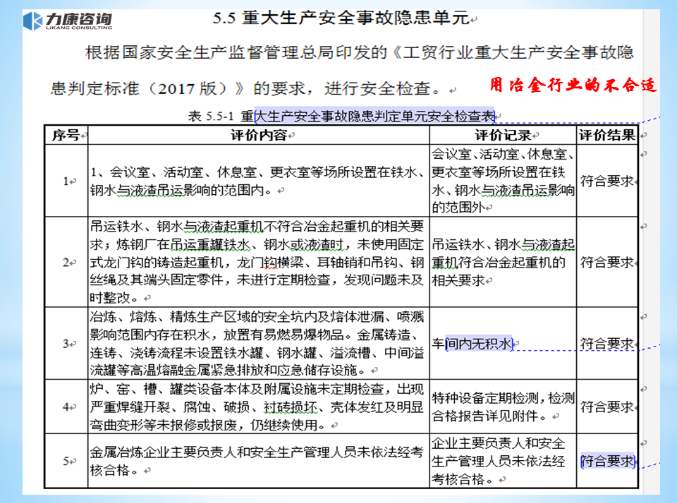Viewport: 677px width, 503px height.
Task: Click header cell 评价记录
Action: (503, 135)
